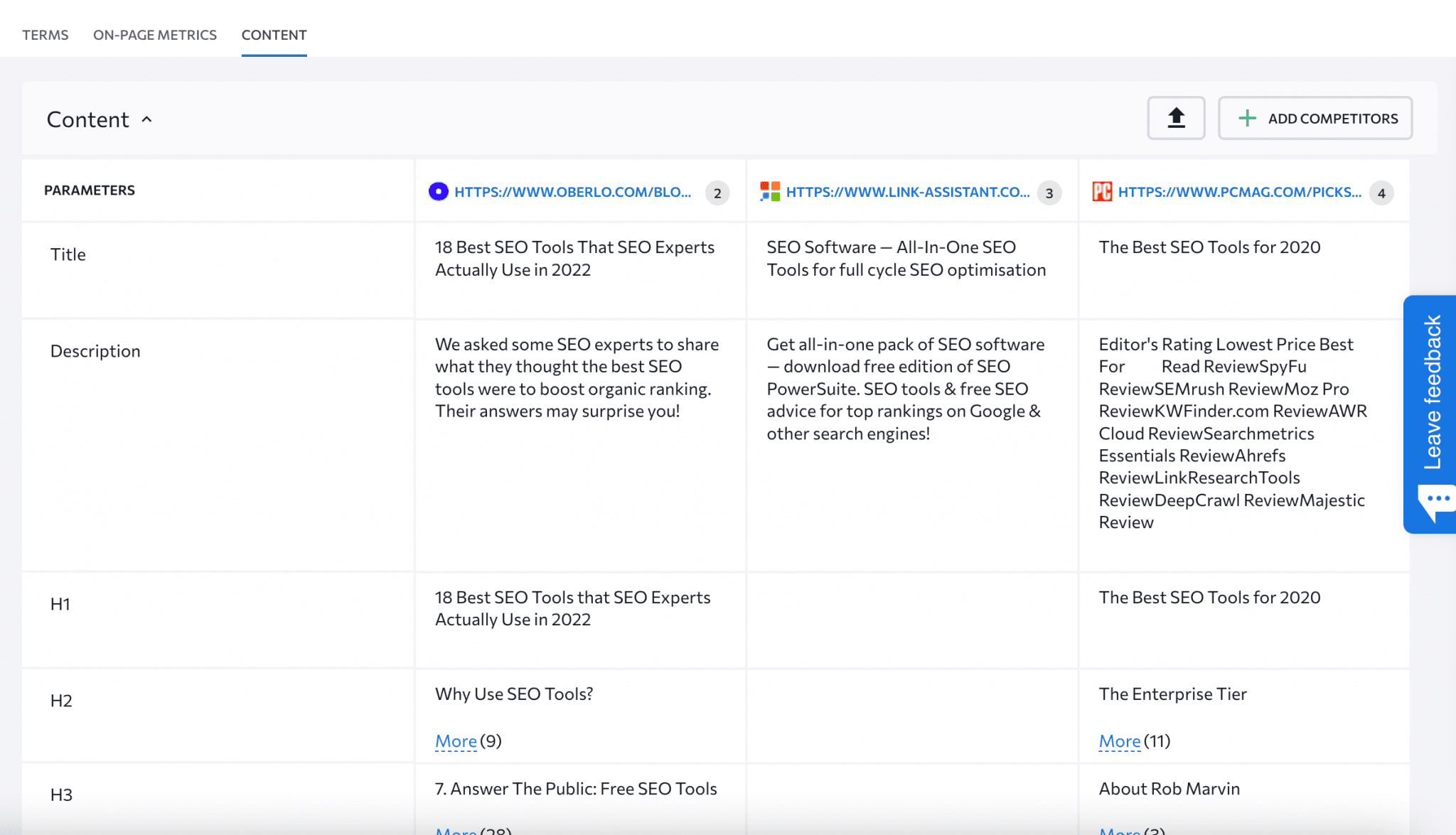Screen dimensions: 1456x835
Task: Click the upload/export icon next to Add Competitors
Action: click(1176, 118)
